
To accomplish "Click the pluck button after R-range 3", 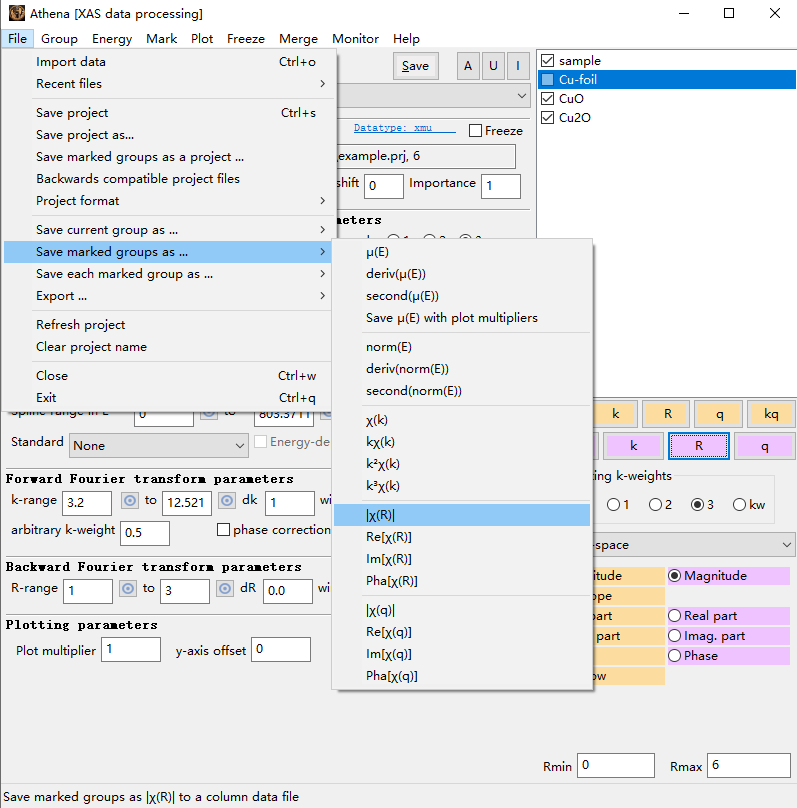I will (x=225, y=588).
